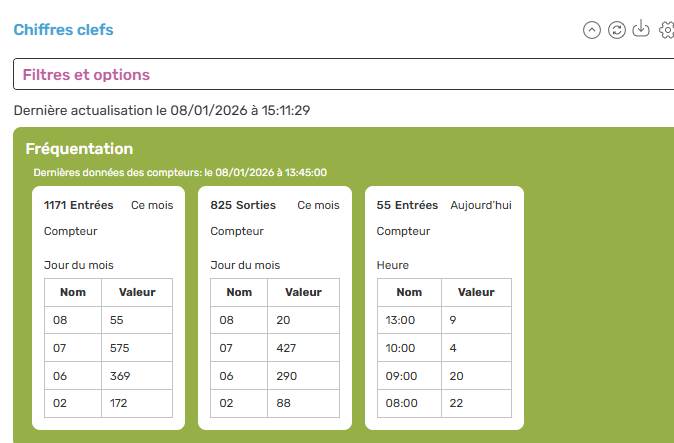Sort by Nom in the 1171 Entrées table

tap(73, 292)
